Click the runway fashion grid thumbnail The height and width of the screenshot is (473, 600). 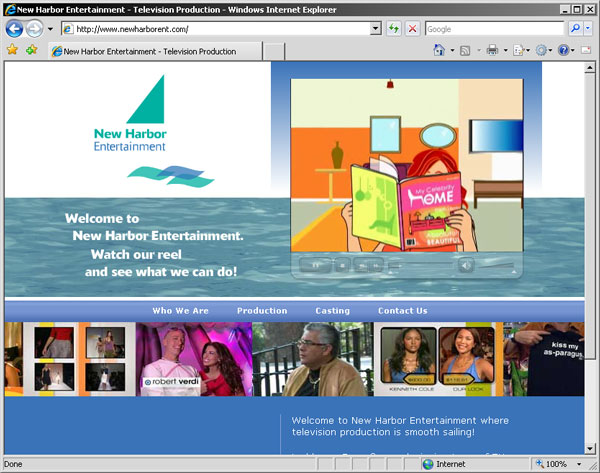(79, 359)
